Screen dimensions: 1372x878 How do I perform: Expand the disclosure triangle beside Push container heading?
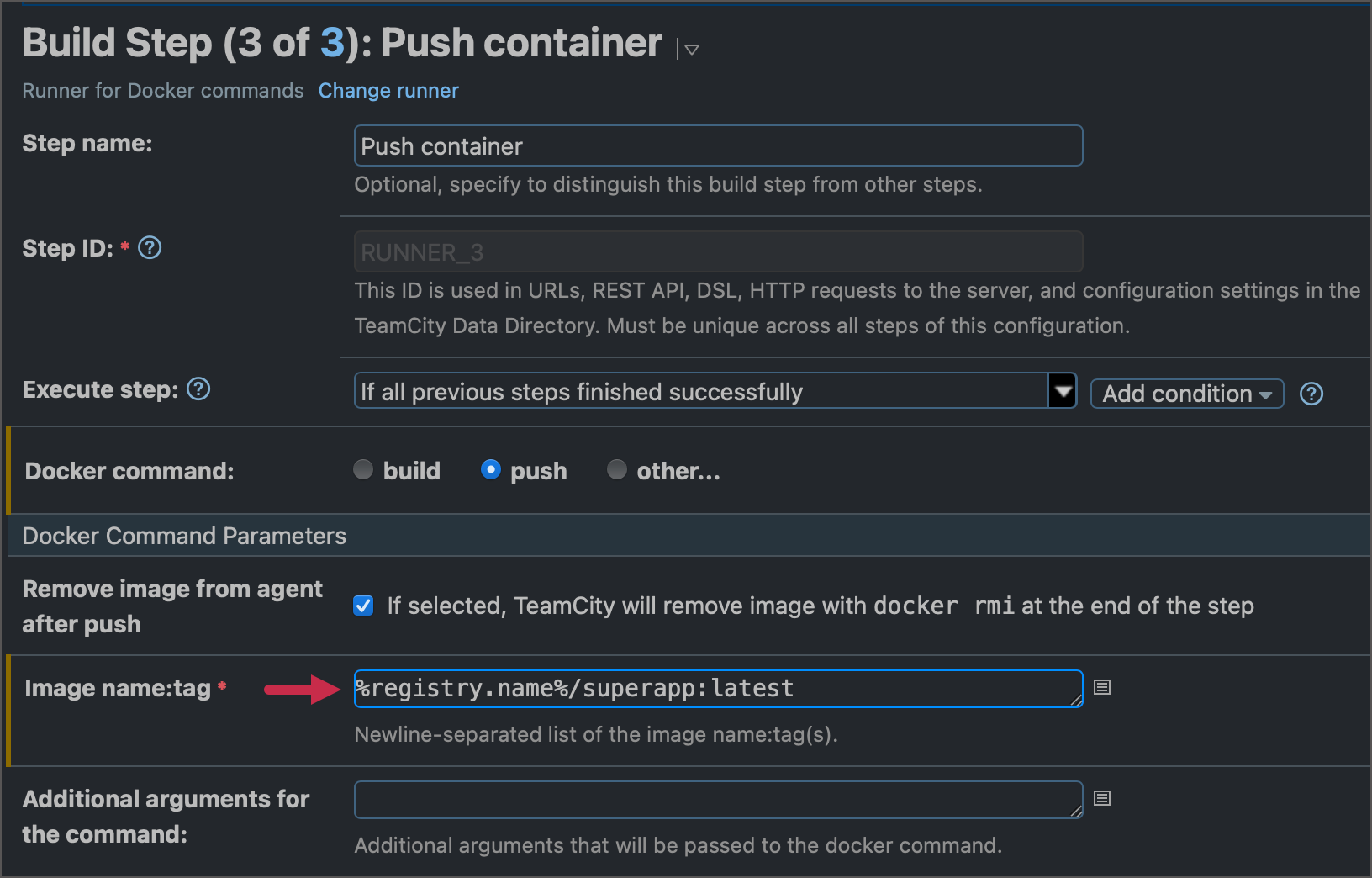(x=691, y=49)
